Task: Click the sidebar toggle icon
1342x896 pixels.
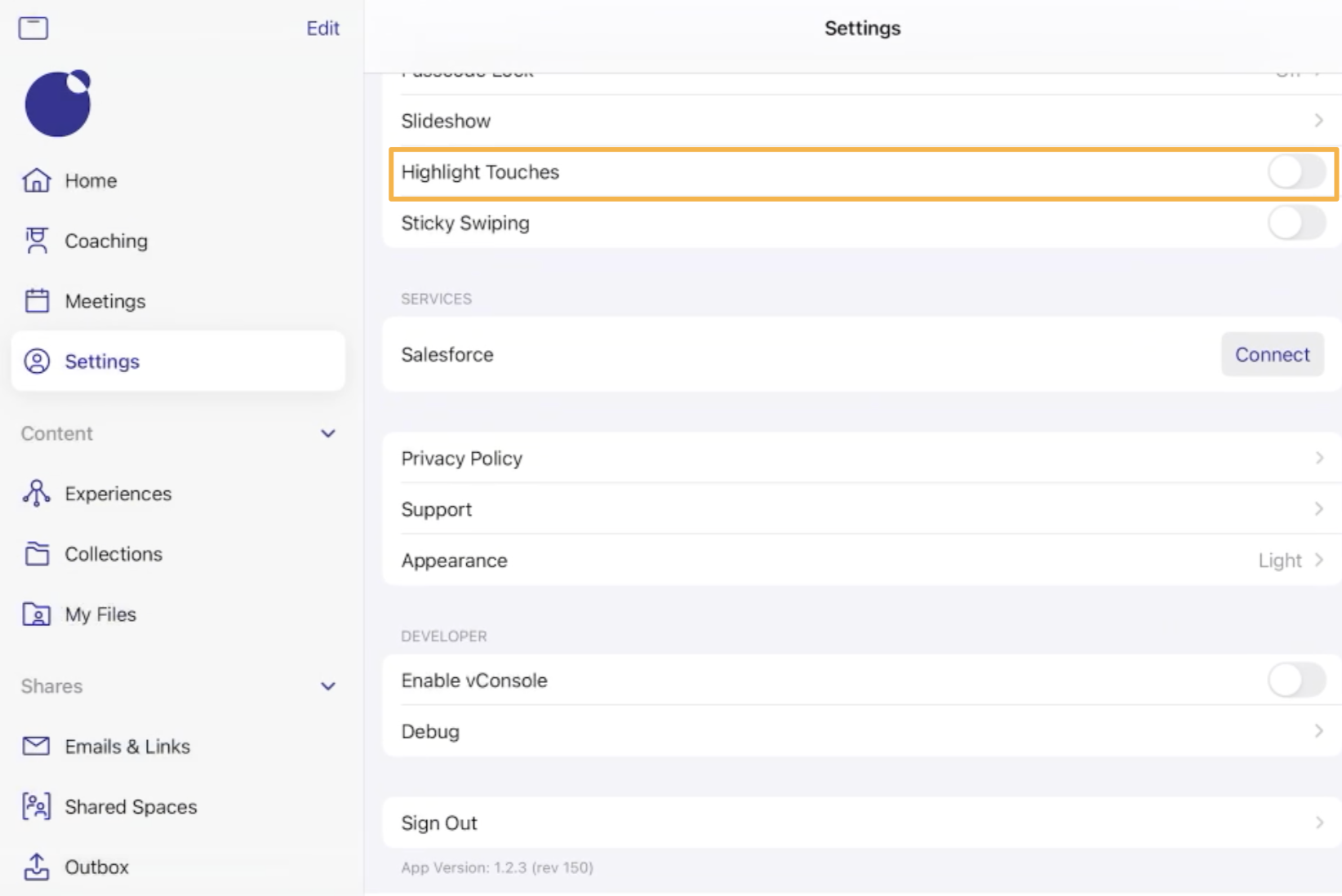Action: click(x=33, y=29)
